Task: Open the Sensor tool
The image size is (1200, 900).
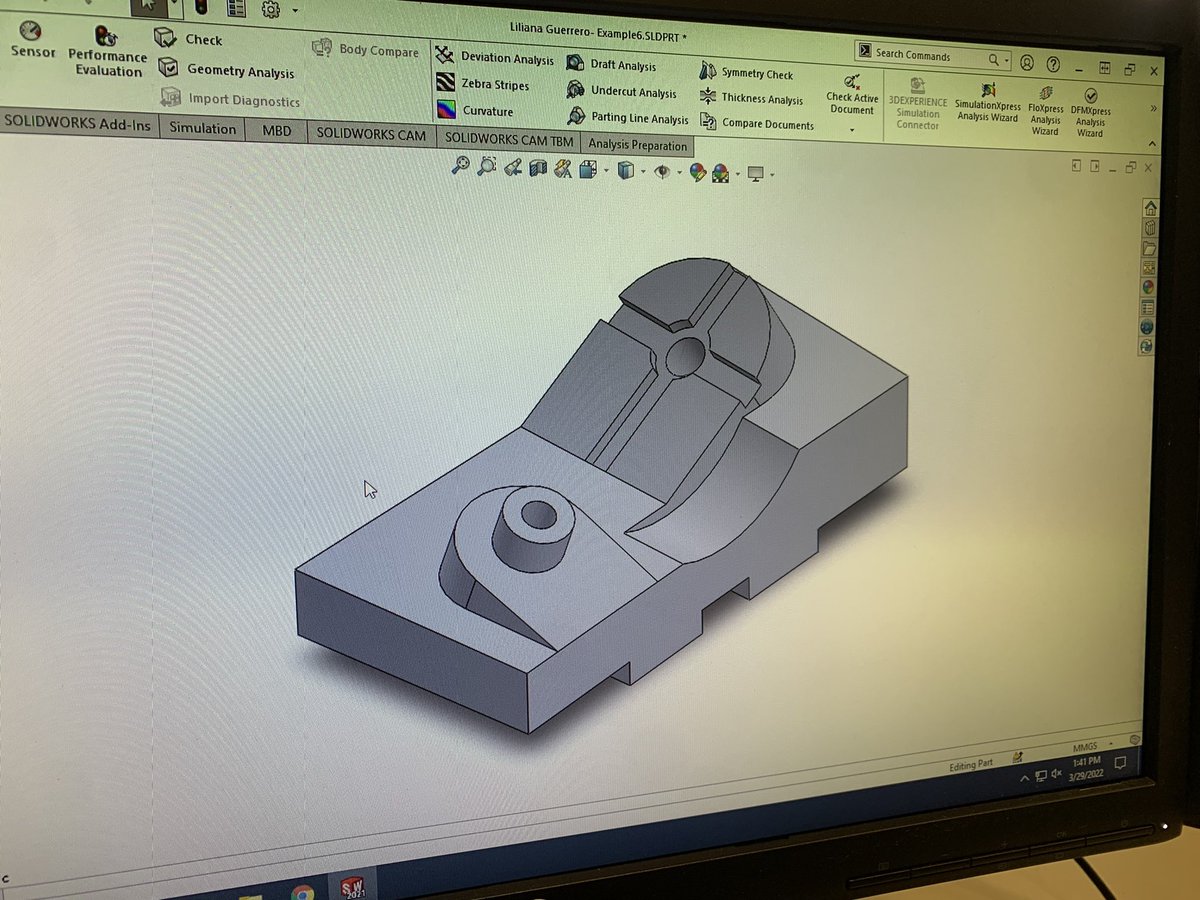Action: tap(33, 41)
